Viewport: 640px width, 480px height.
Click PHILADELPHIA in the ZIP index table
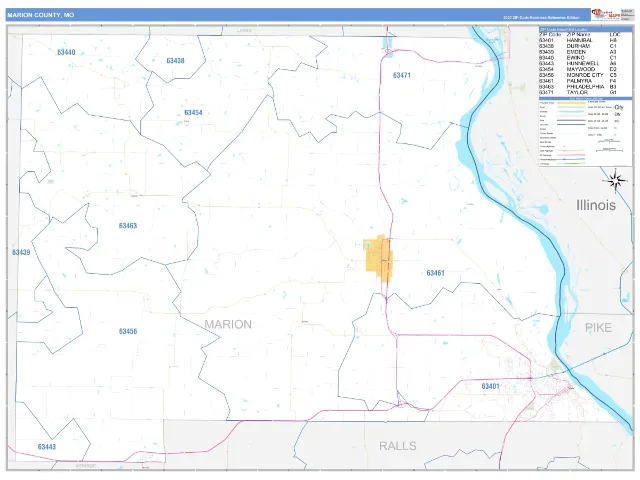point(585,87)
